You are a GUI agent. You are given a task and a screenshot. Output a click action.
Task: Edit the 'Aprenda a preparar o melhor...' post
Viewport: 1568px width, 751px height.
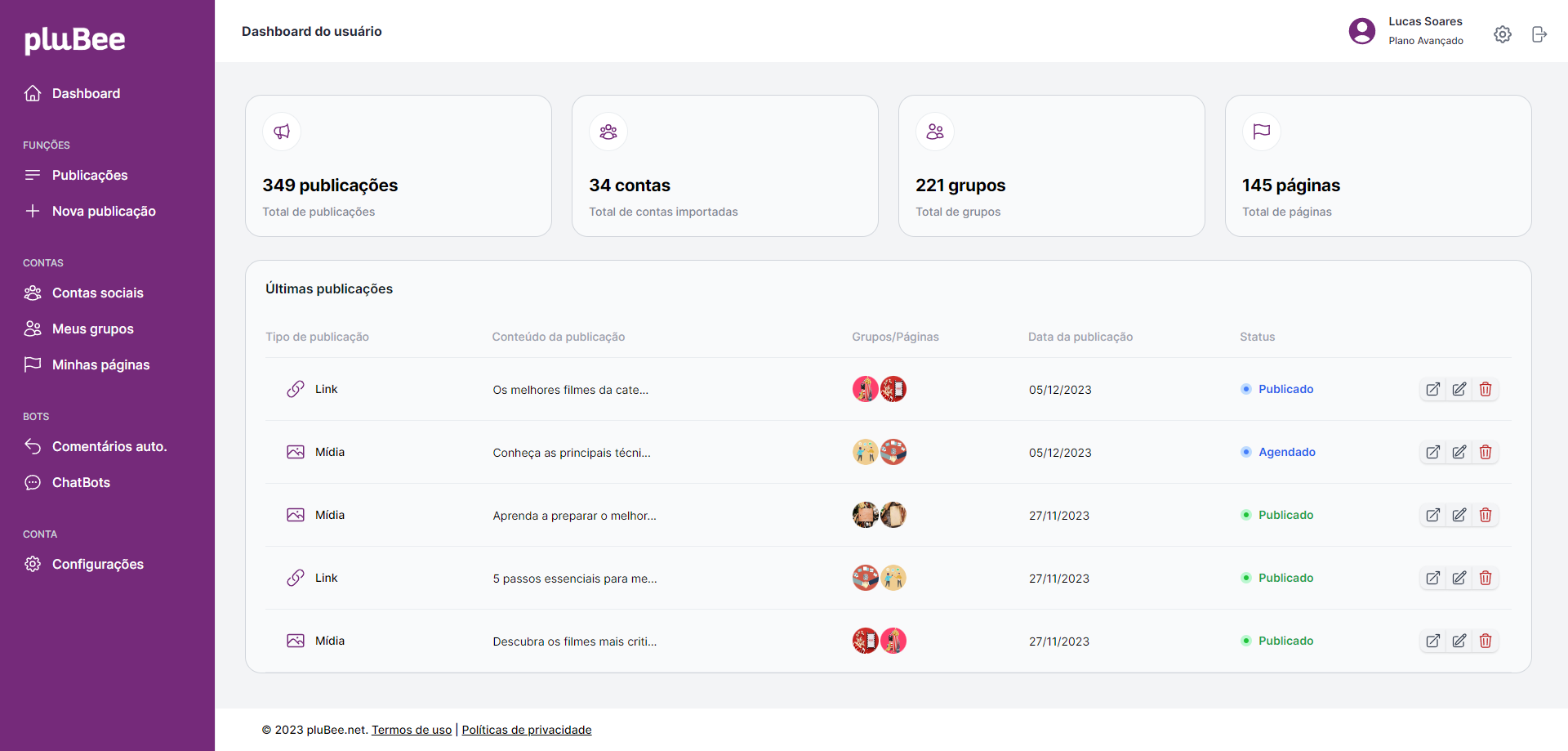pyautogui.click(x=1459, y=515)
